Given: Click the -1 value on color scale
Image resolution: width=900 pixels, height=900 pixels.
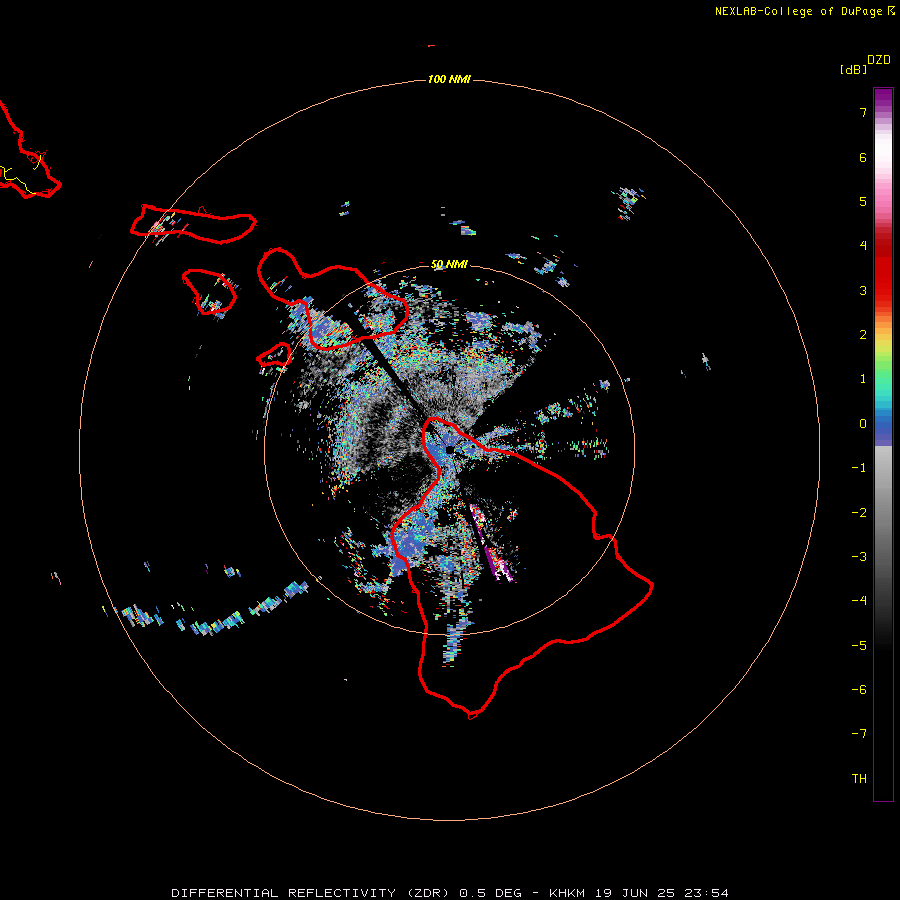Looking at the screenshot, I should point(859,468).
